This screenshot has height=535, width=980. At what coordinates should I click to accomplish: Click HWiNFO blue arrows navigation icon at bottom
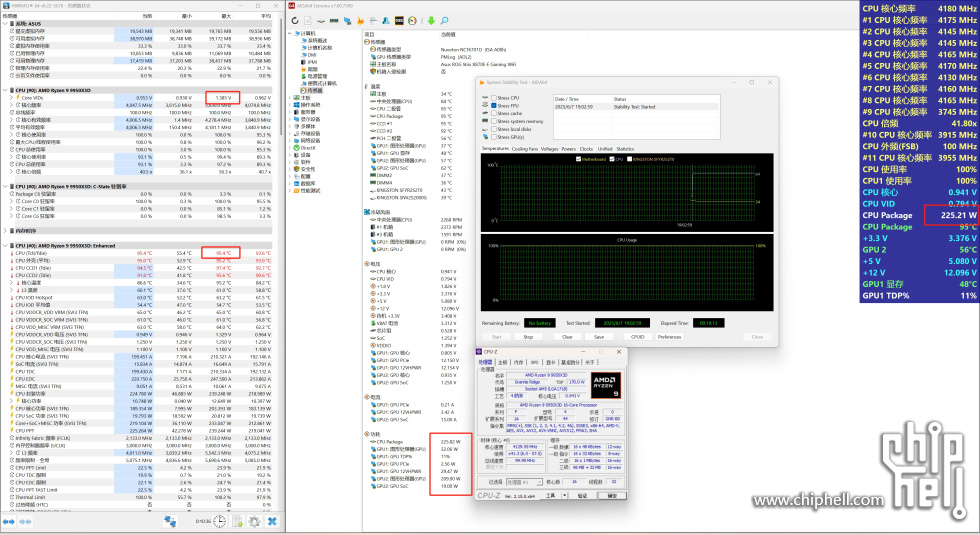(8, 521)
